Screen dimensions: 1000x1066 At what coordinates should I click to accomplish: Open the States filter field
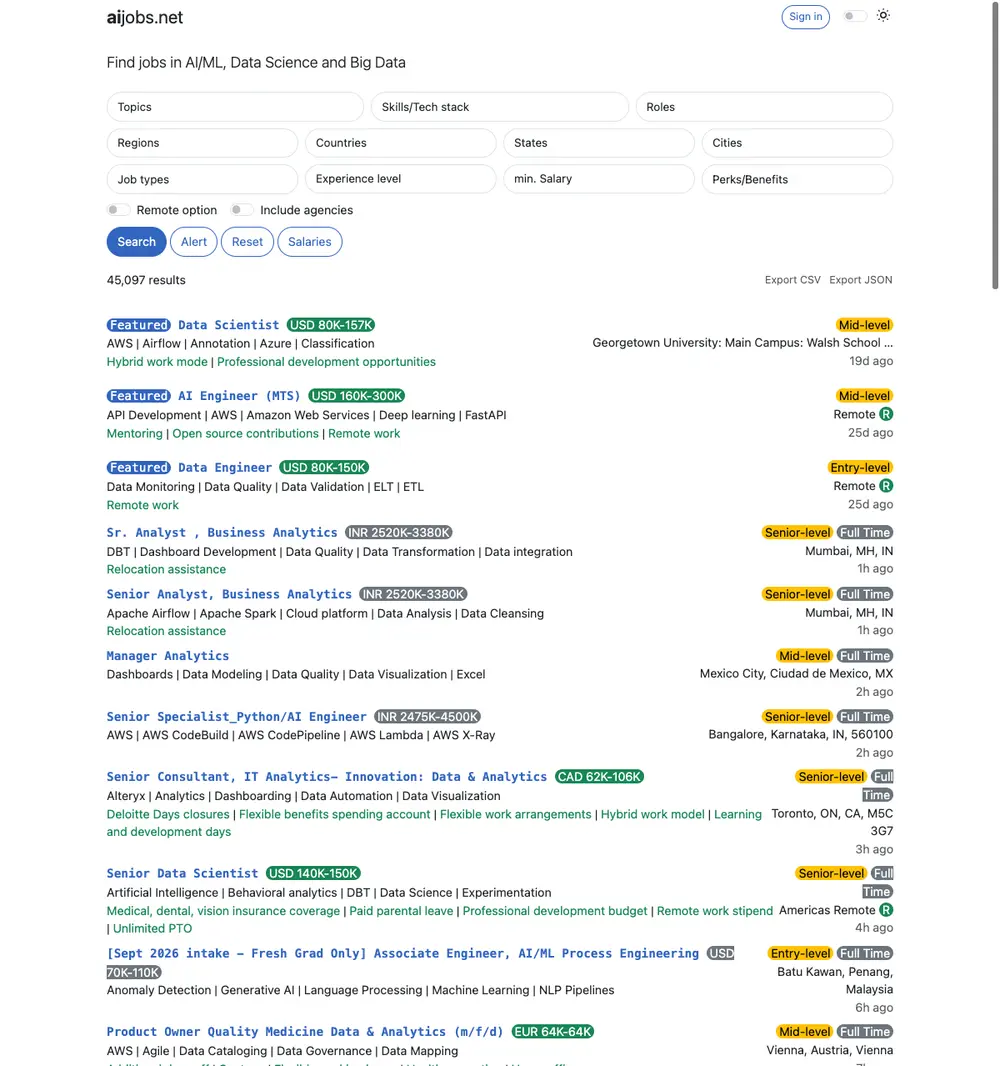click(x=599, y=143)
